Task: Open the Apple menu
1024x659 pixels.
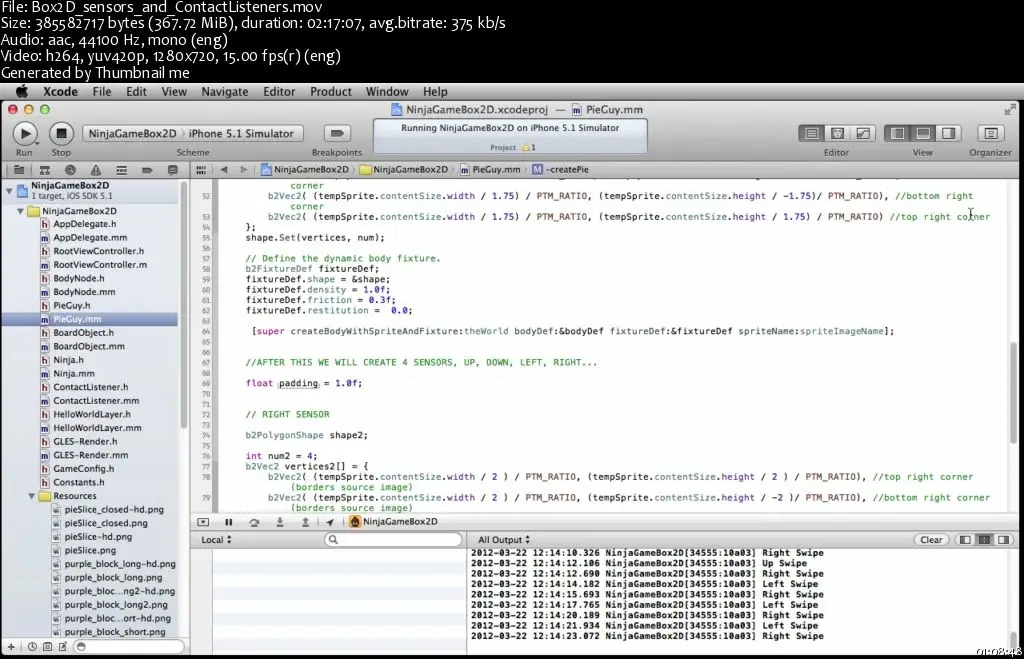Action: pos(22,91)
